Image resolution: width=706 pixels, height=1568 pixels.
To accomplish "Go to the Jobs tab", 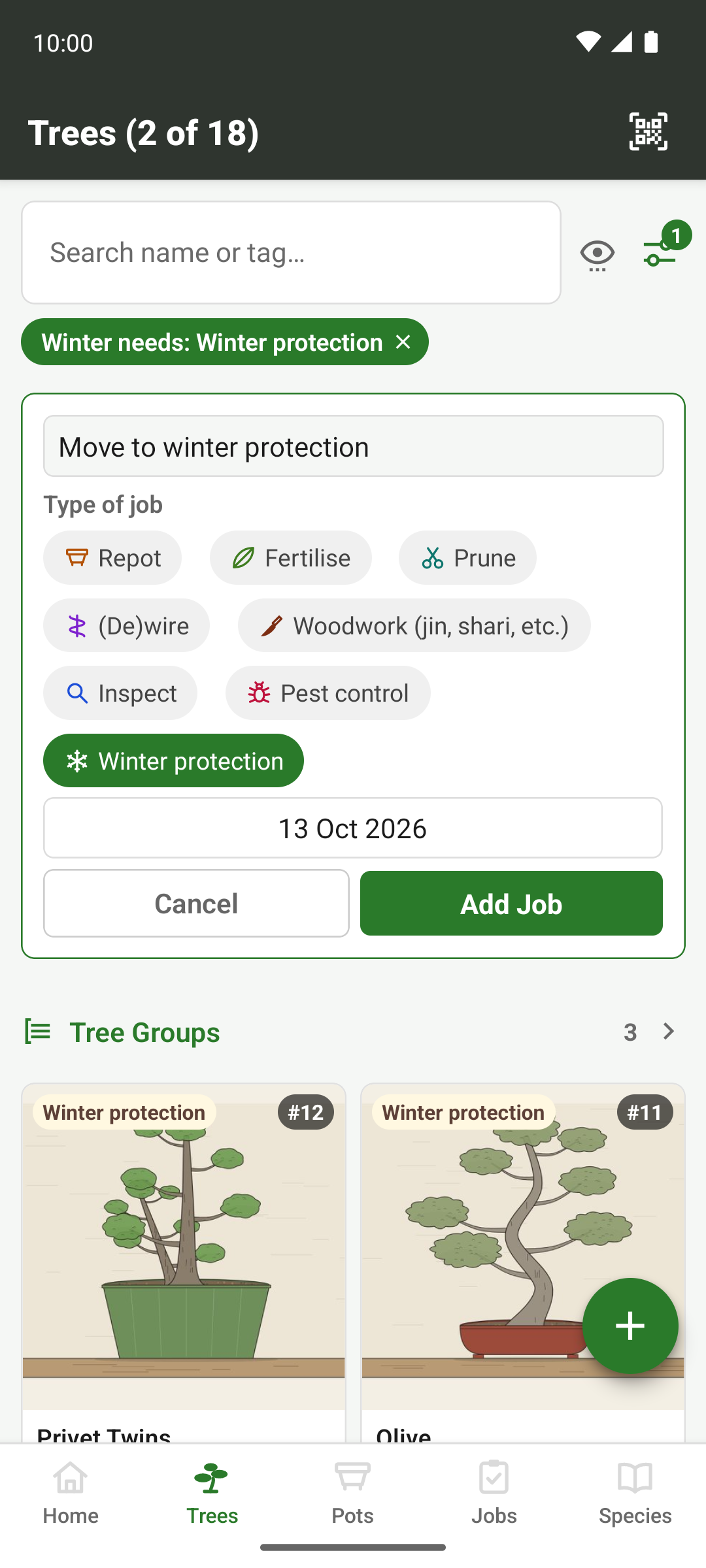I will pyautogui.click(x=494, y=1494).
